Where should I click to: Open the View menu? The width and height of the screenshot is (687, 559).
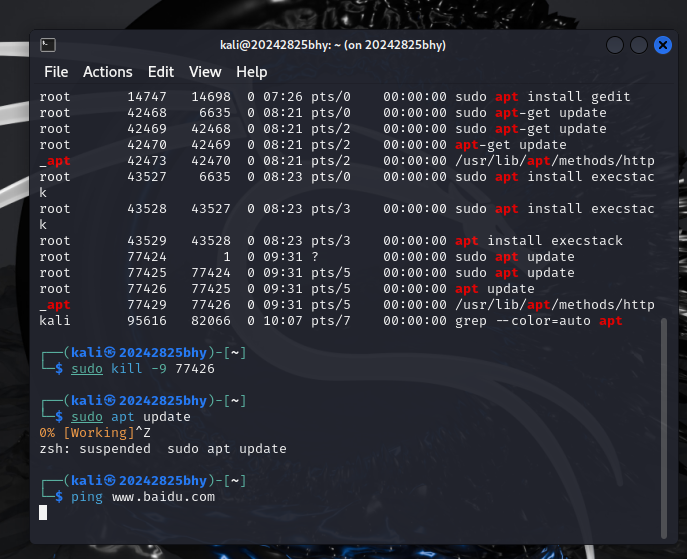pyautogui.click(x=205, y=72)
